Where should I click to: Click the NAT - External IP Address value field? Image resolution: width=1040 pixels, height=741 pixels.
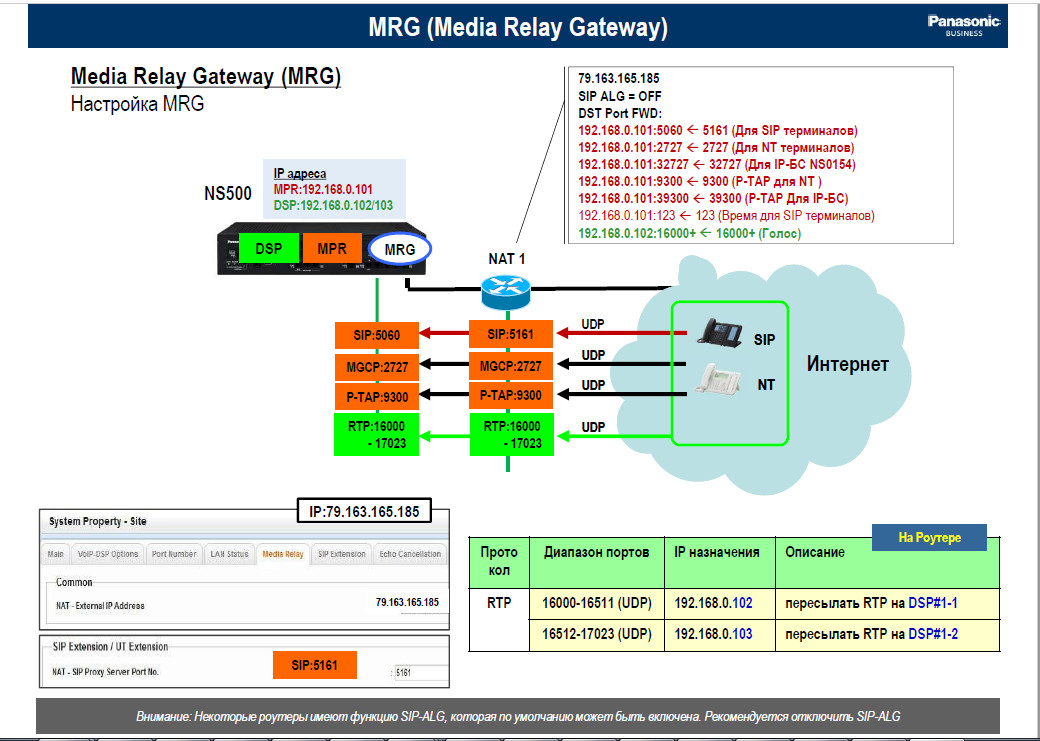pos(407,602)
